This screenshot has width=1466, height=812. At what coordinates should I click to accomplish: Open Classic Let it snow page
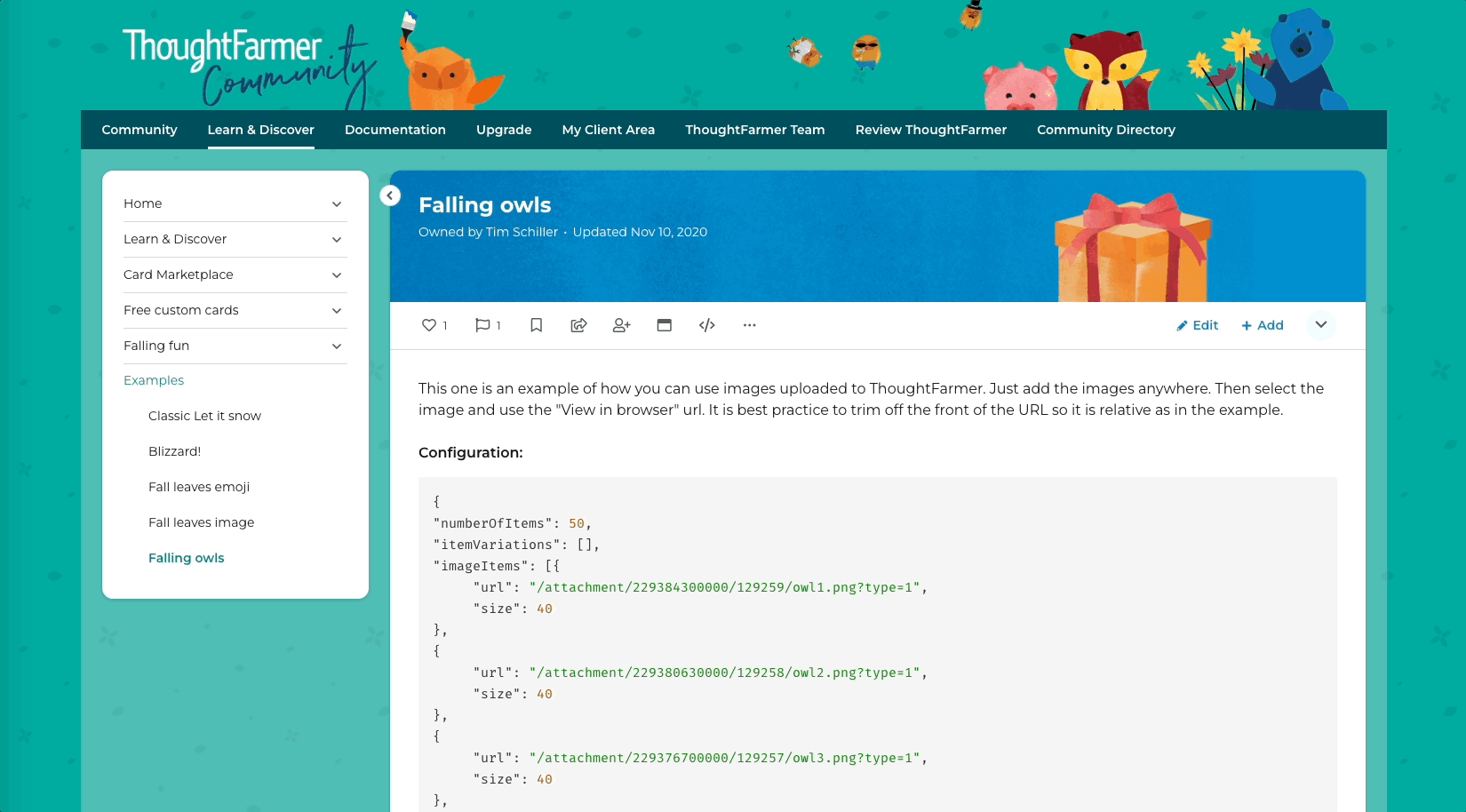point(204,416)
